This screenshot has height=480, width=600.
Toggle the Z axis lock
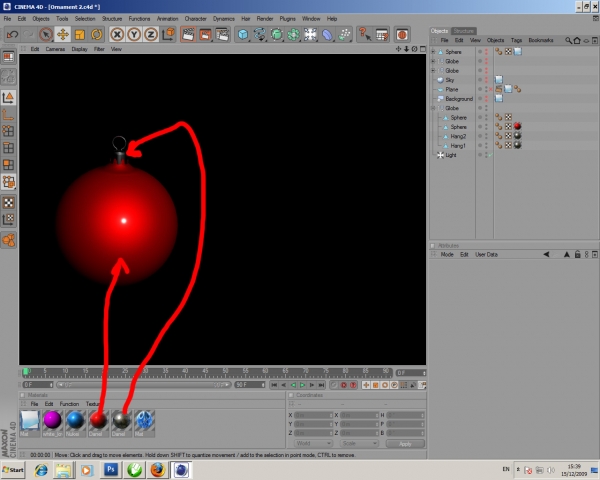(x=151, y=34)
